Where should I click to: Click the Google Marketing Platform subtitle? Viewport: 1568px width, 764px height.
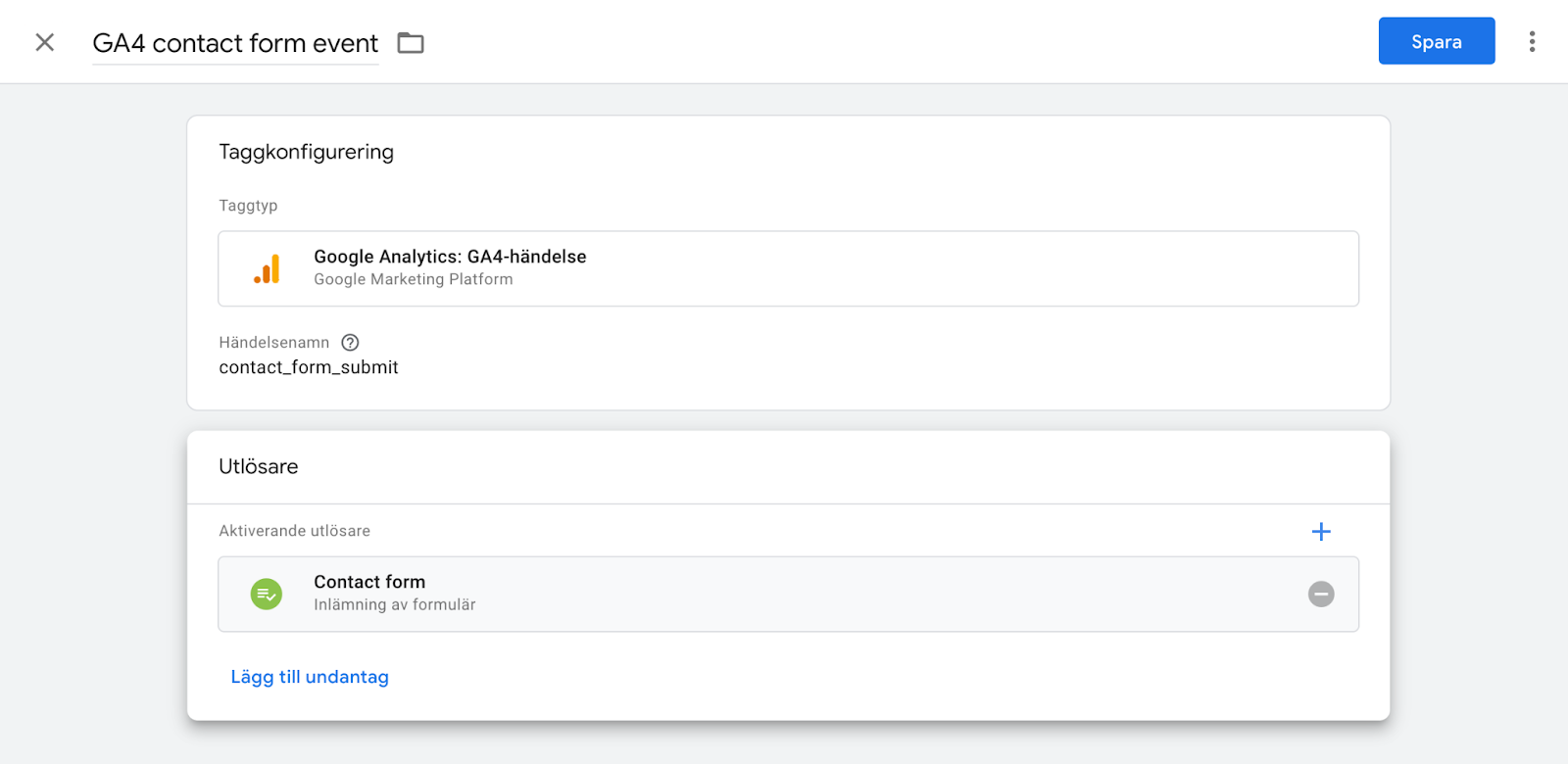[413, 279]
